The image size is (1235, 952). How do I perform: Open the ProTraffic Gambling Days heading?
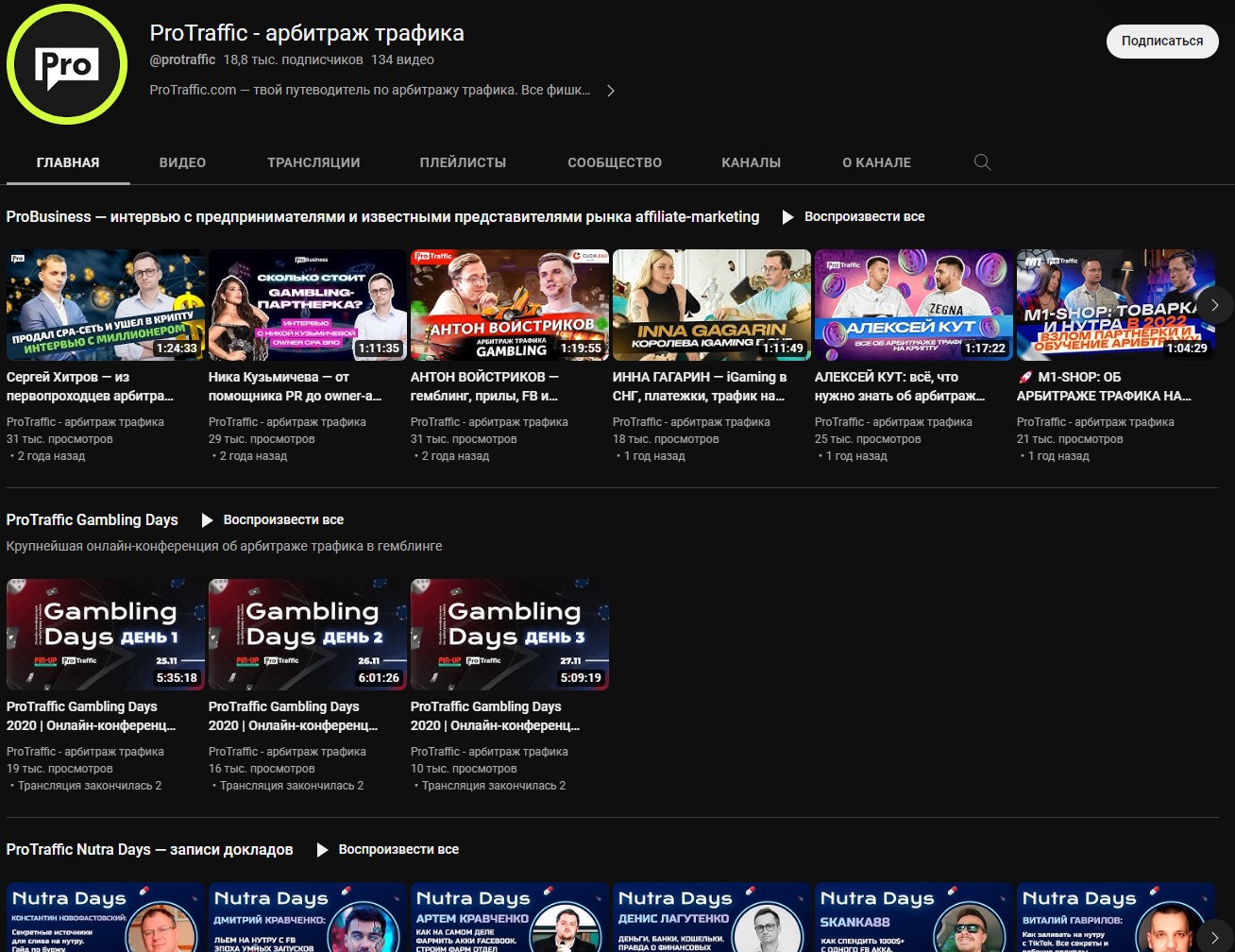pos(92,519)
